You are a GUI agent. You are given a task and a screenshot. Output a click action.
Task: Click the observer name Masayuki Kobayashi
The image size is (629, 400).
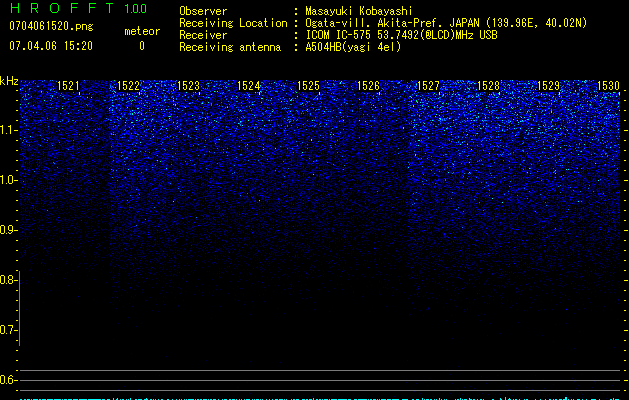coord(359,11)
